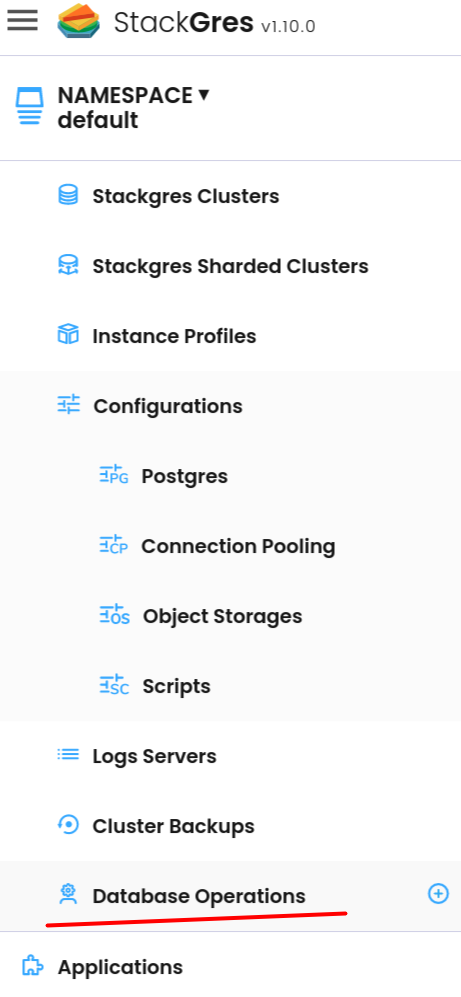Click the Sharded Clusters icon
The height and width of the screenshot is (997, 461).
(x=68, y=265)
